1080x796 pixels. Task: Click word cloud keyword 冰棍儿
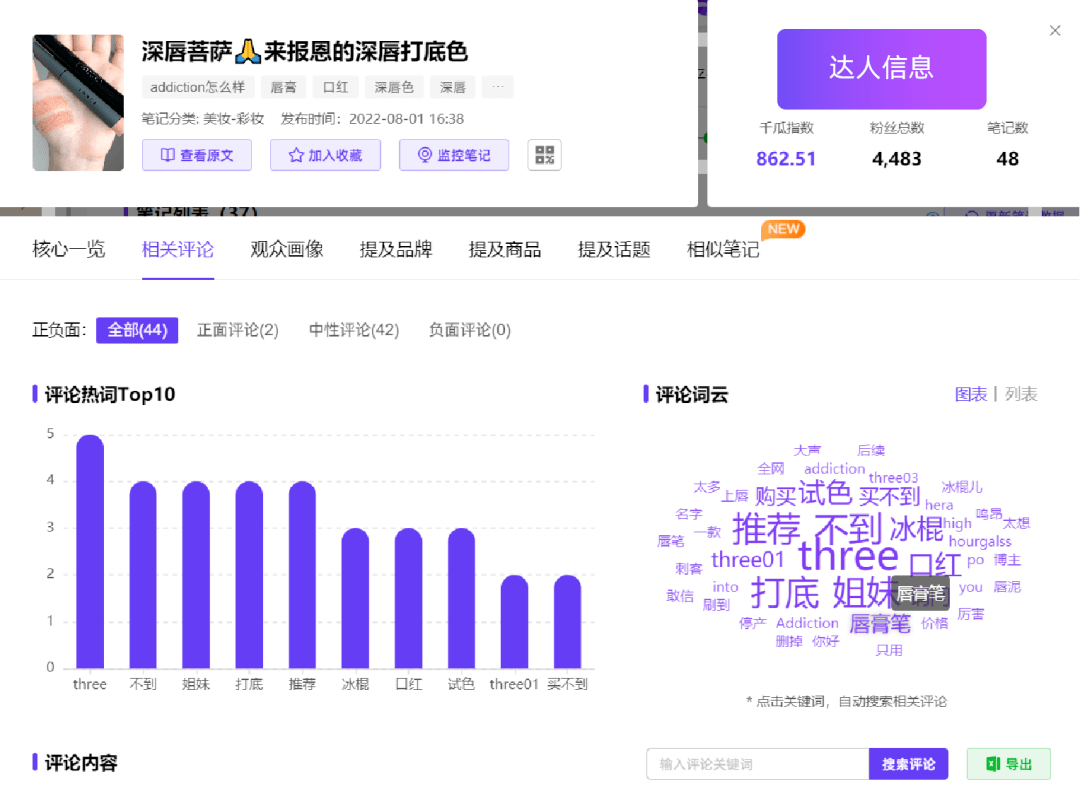click(962, 488)
